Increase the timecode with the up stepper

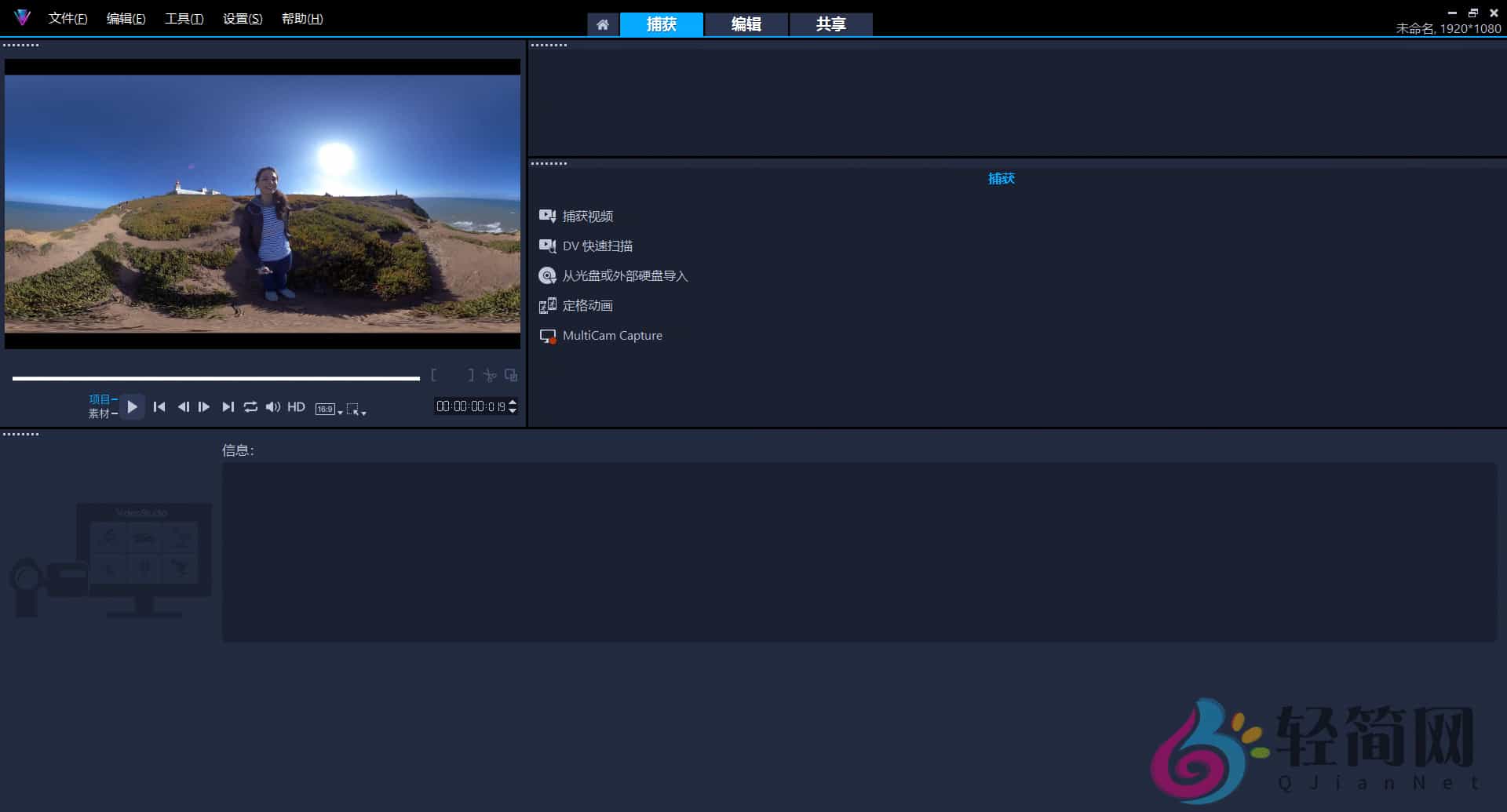(513, 402)
